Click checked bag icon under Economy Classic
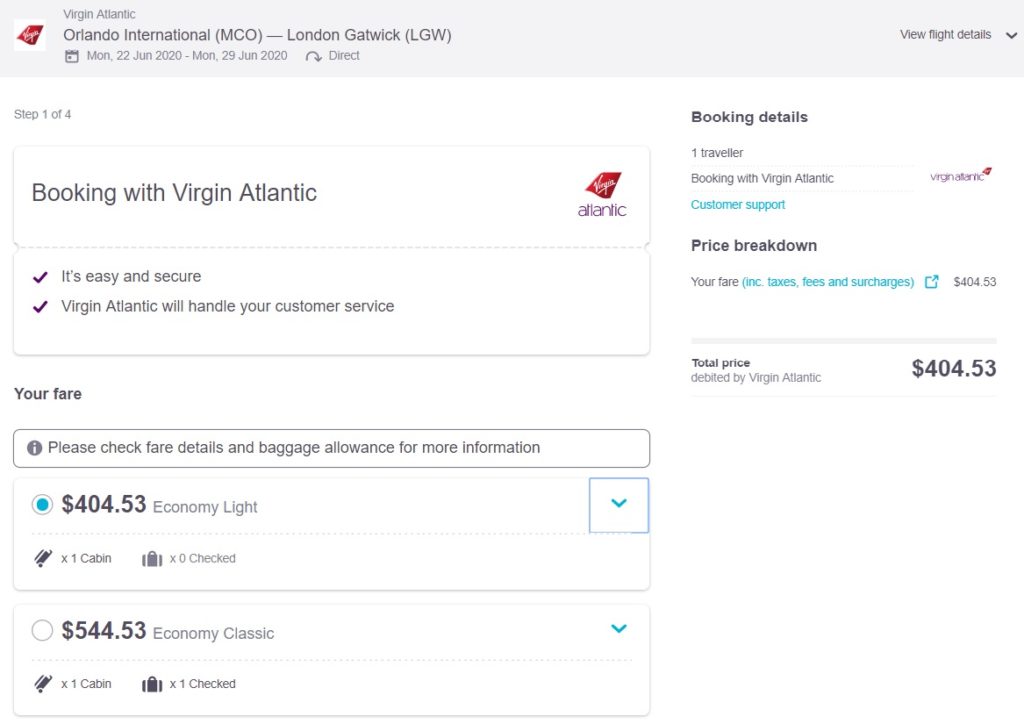Viewport: 1024px width, 724px height. click(x=152, y=684)
